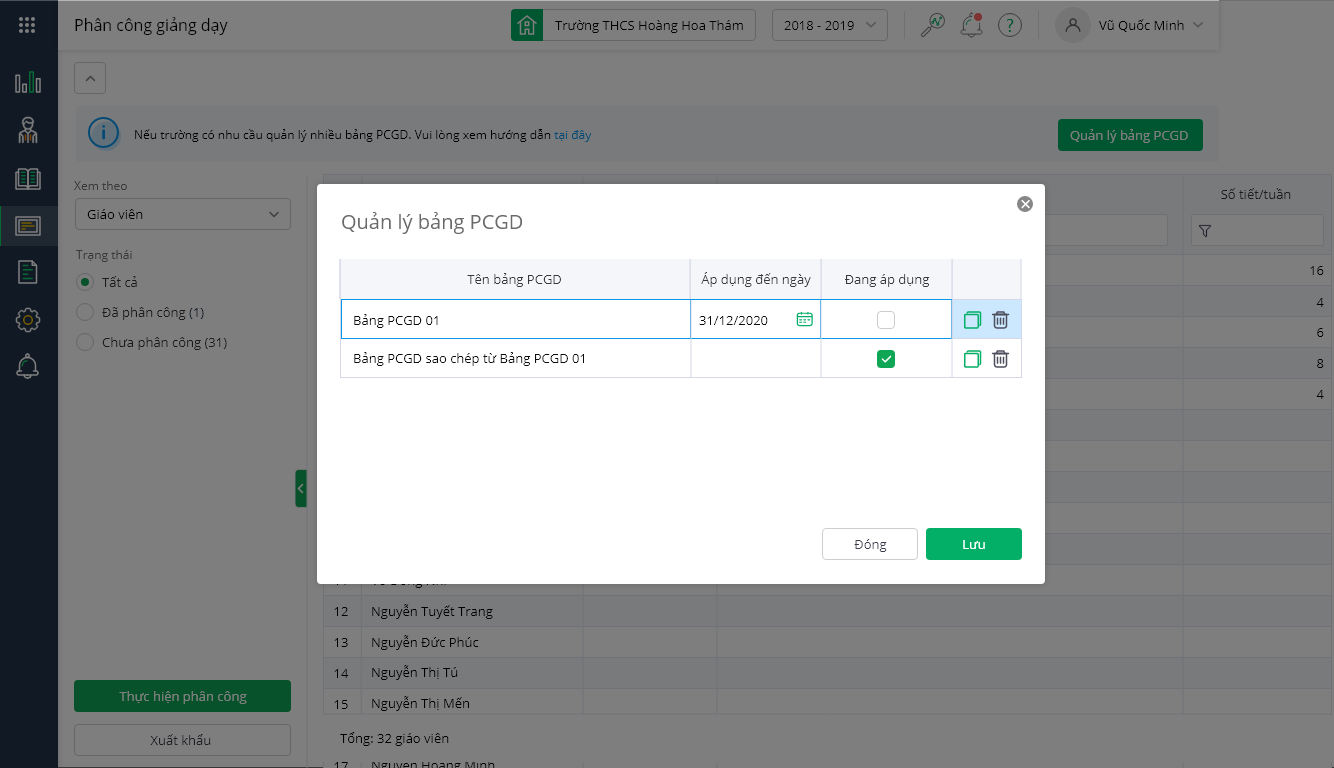
Task: Open the apps grid menu icon
Action: pos(28,25)
